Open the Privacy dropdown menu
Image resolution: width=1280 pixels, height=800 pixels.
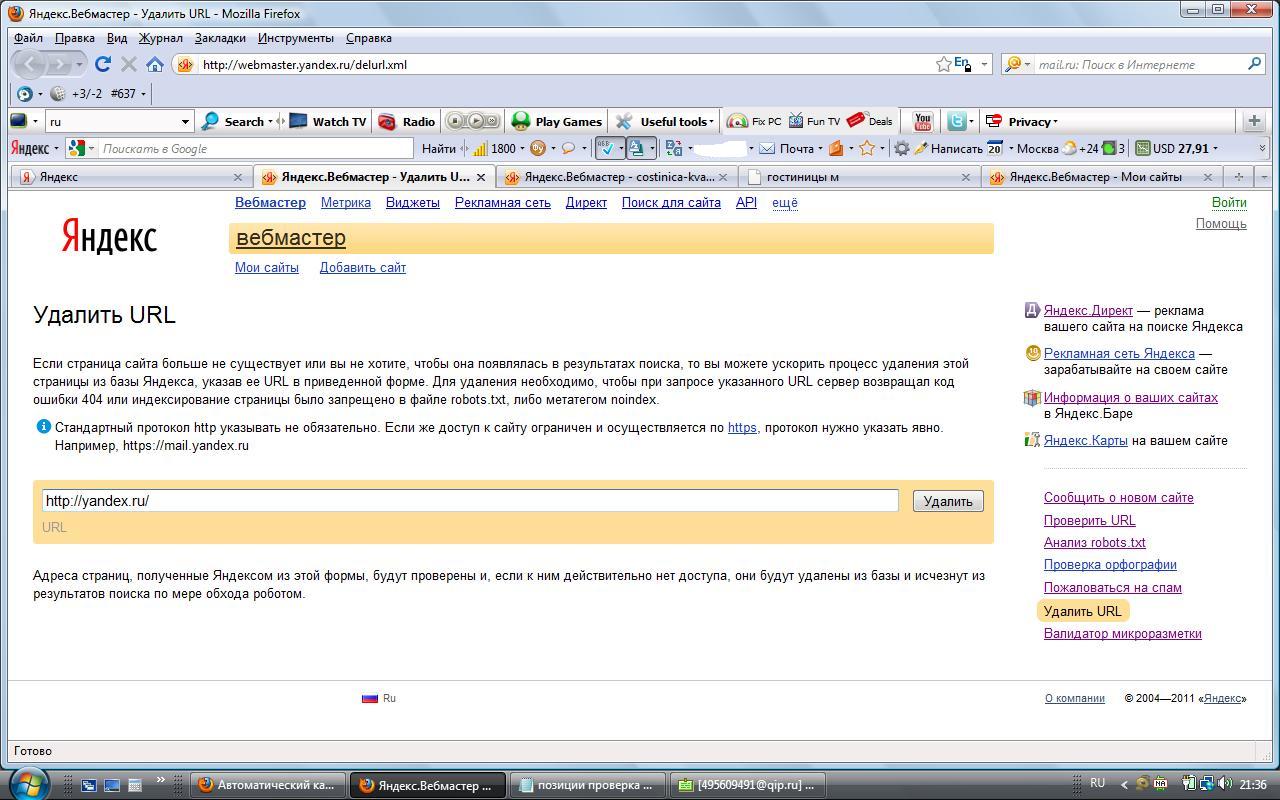point(1022,121)
